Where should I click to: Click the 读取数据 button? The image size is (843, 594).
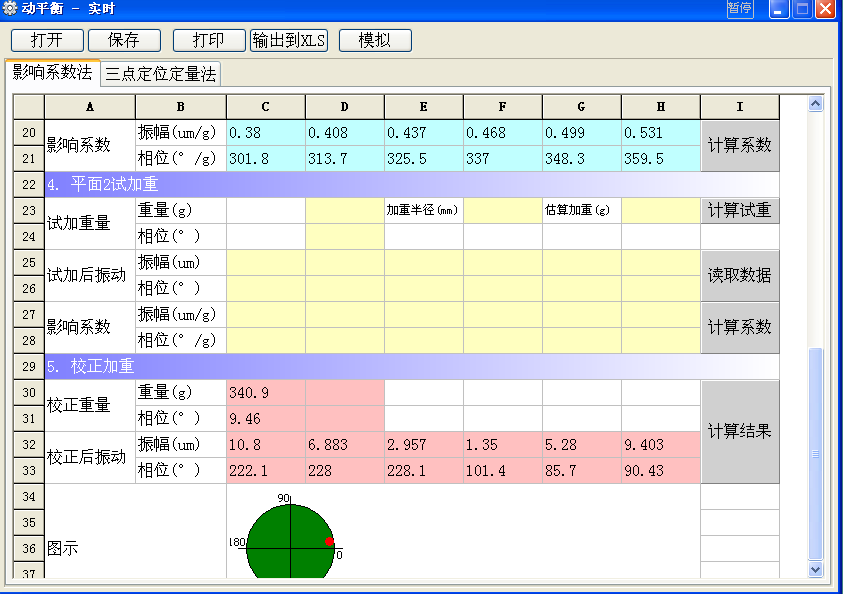pyautogui.click(x=740, y=275)
